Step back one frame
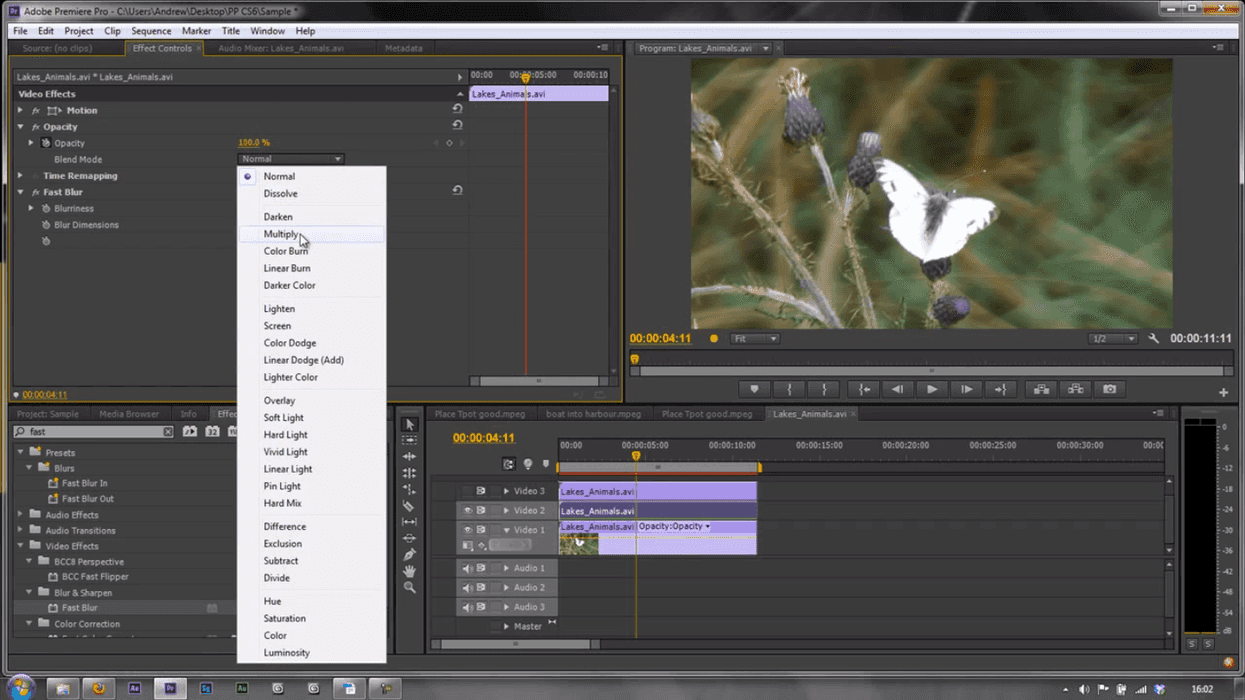1245x700 pixels. click(898, 389)
